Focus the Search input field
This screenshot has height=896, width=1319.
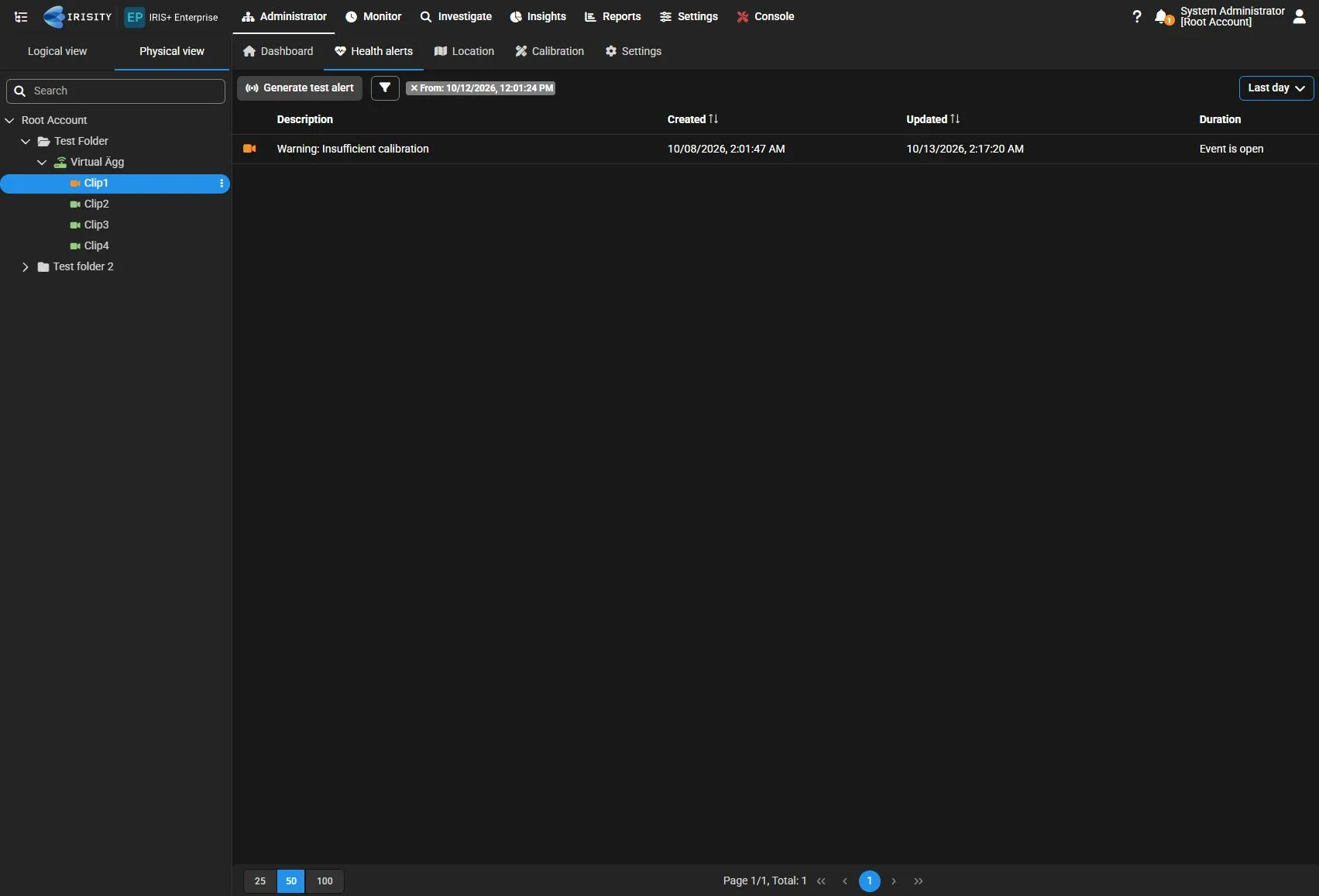(x=115, y=91)
